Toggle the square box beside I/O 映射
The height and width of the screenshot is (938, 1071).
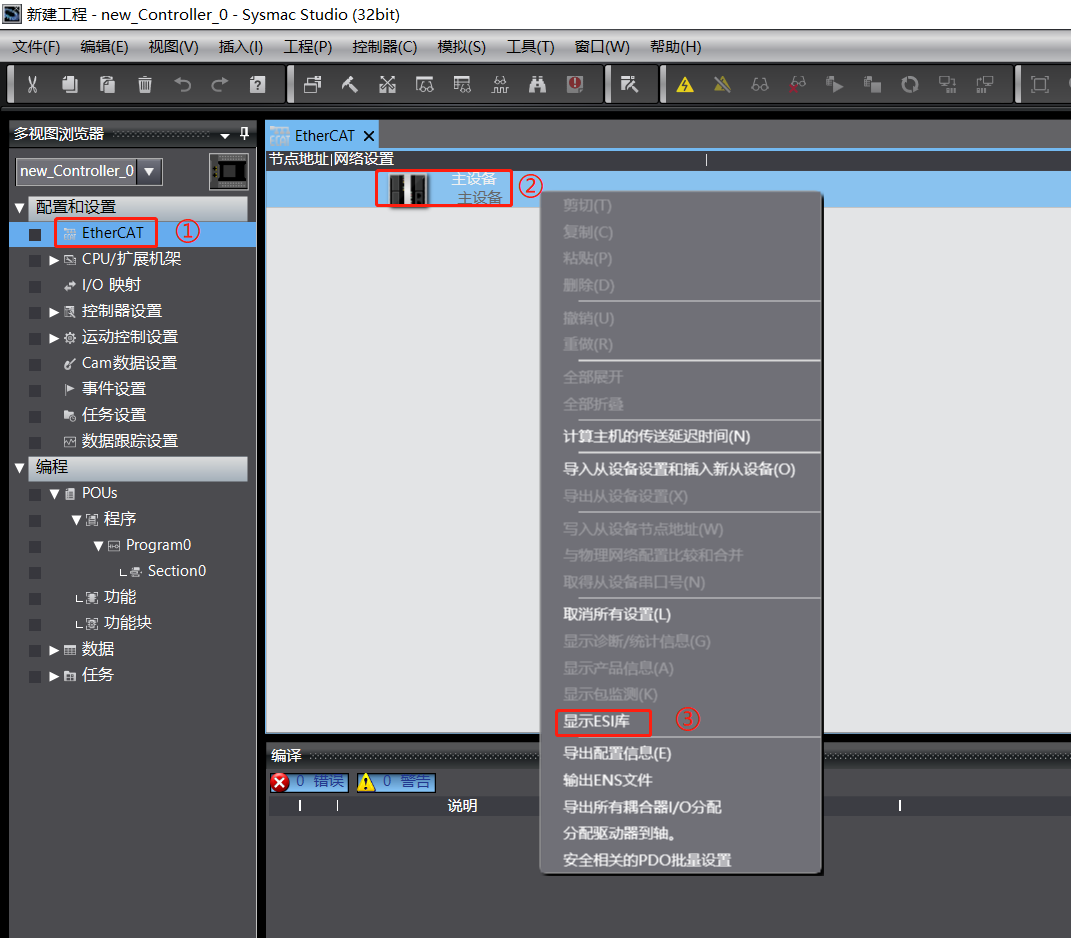(x=36, y=286)
